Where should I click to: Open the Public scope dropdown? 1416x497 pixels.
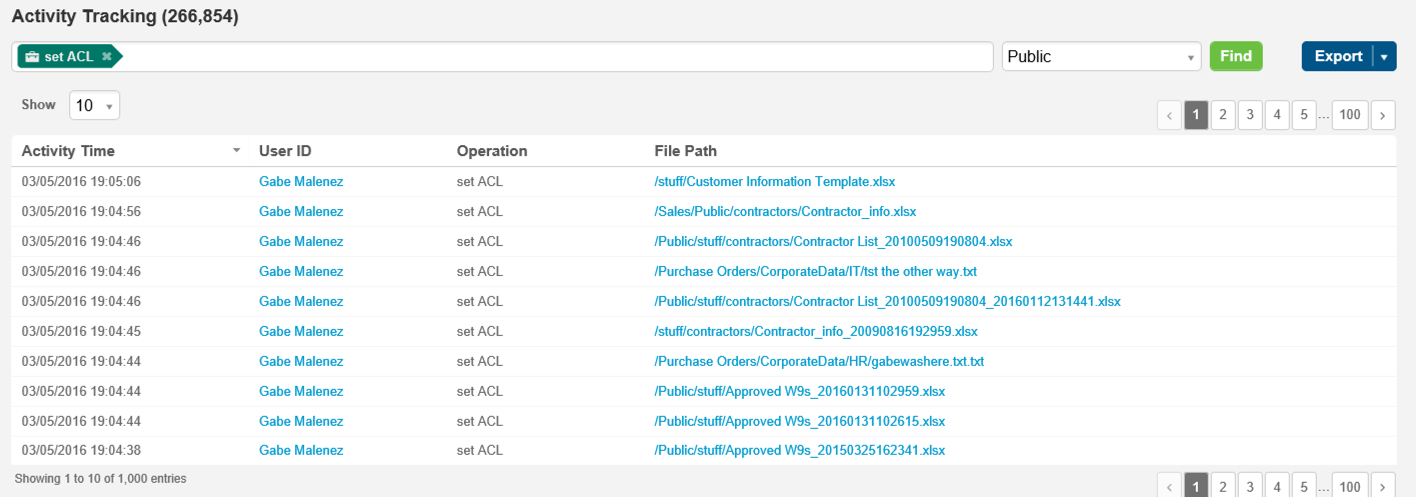1101,57
